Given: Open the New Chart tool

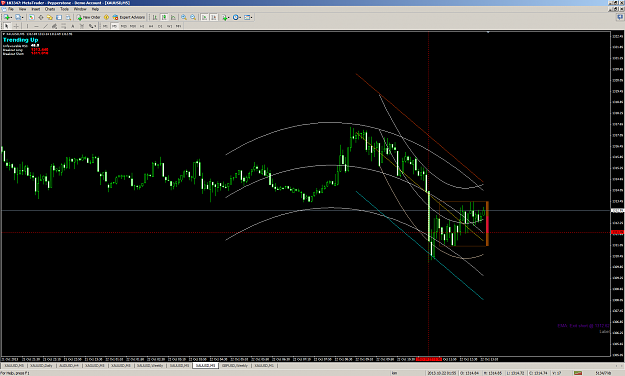Looking at the screenshot, I should coord(7,17).
